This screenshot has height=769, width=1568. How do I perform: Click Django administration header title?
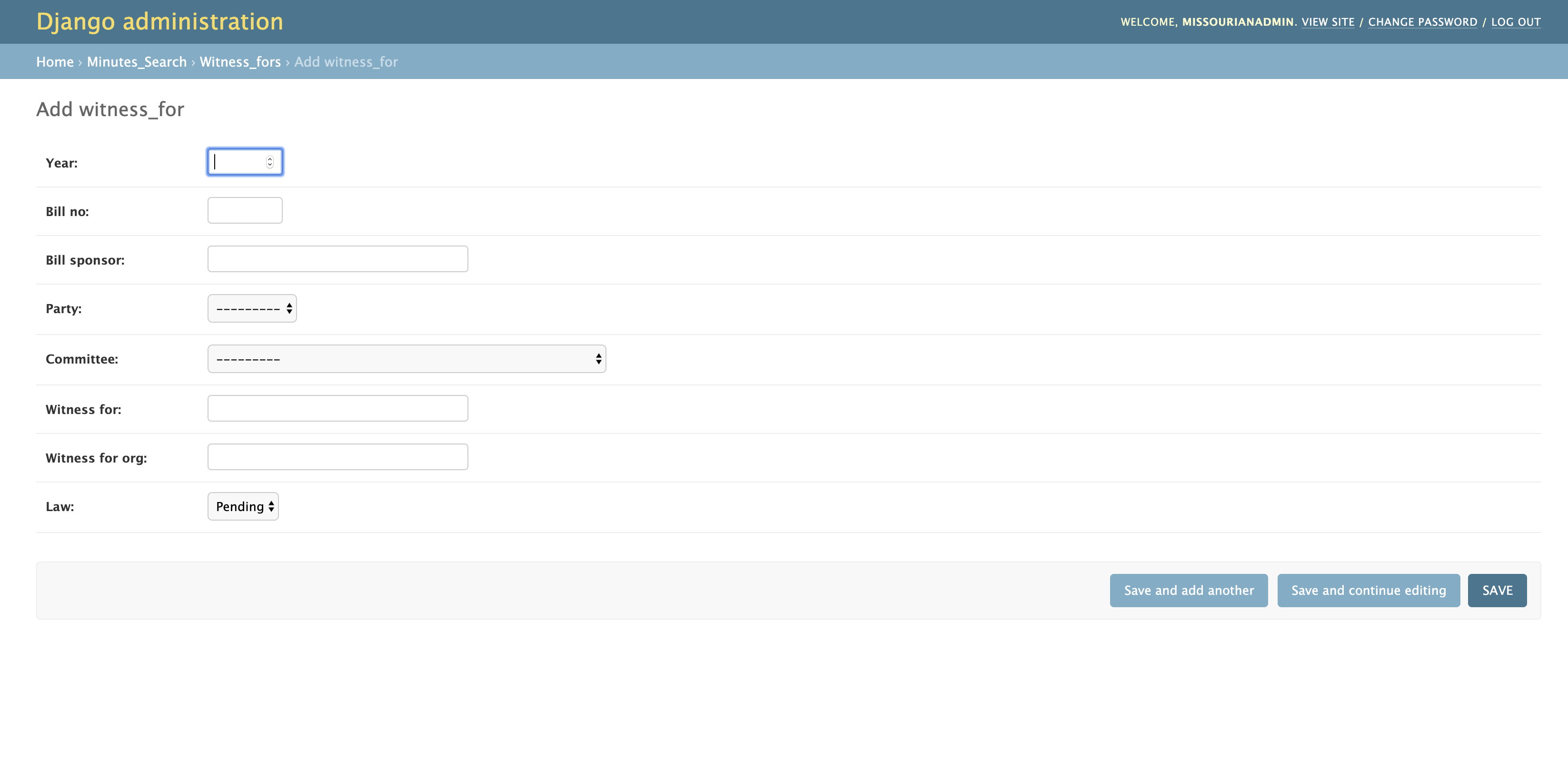pos(159,22)
